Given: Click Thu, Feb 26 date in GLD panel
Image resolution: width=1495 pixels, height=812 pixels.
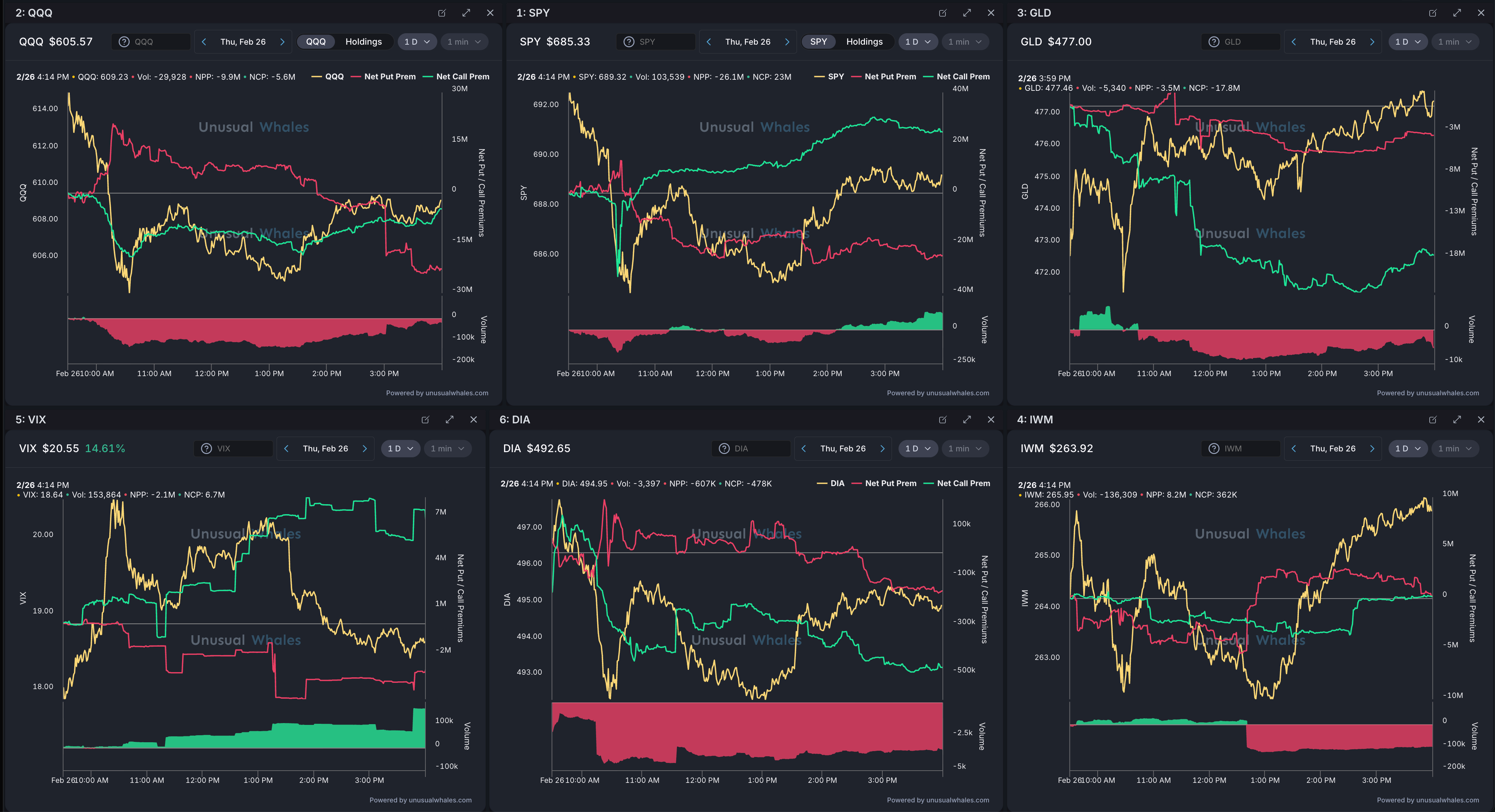Looking at the screenshot, I should point(1332,42).
